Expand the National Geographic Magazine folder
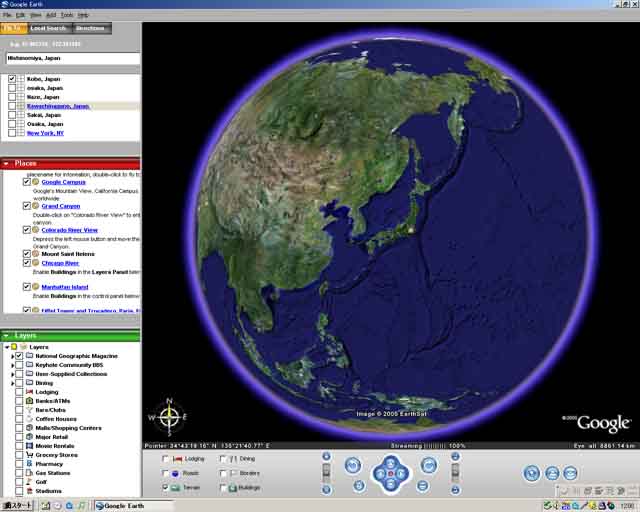The image size is (640, 512). 13,356
